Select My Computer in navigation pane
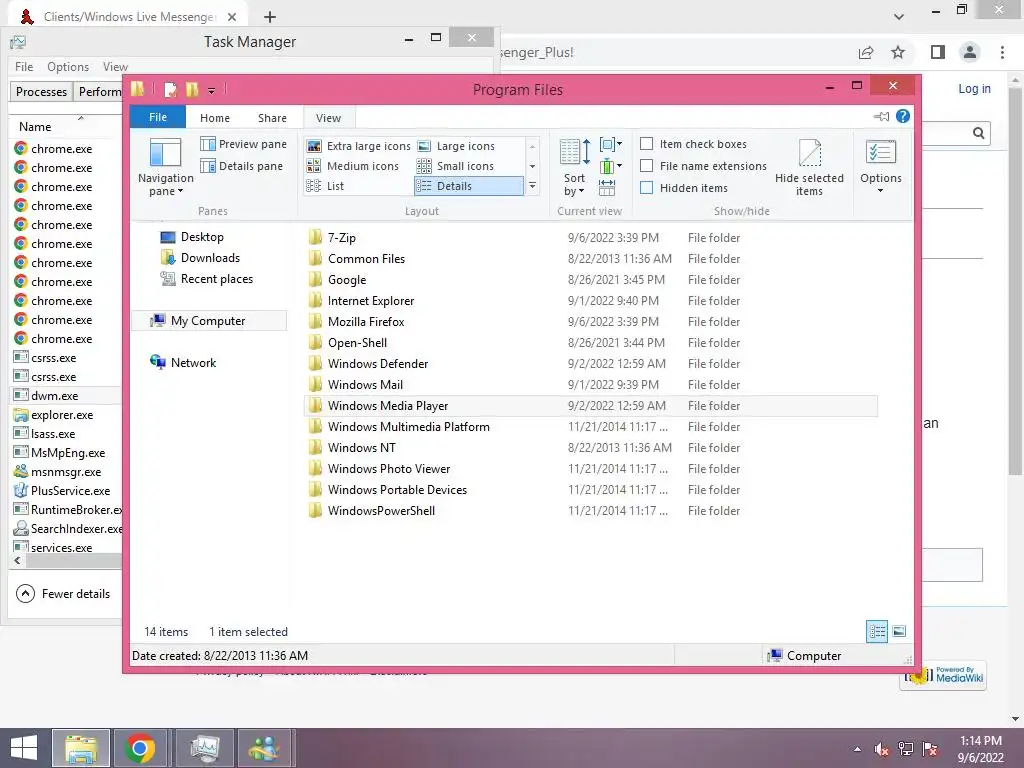1024x768 pixels. [209, 321]
